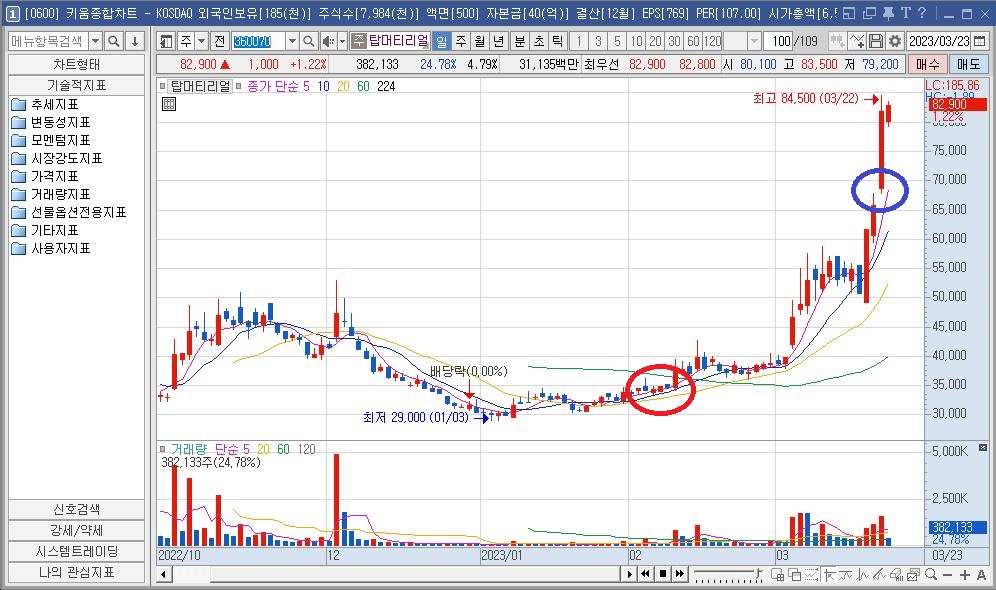Select the 분 minute chart period
The width and height of the screenshot is (996, 590).
tap(520, 41)
